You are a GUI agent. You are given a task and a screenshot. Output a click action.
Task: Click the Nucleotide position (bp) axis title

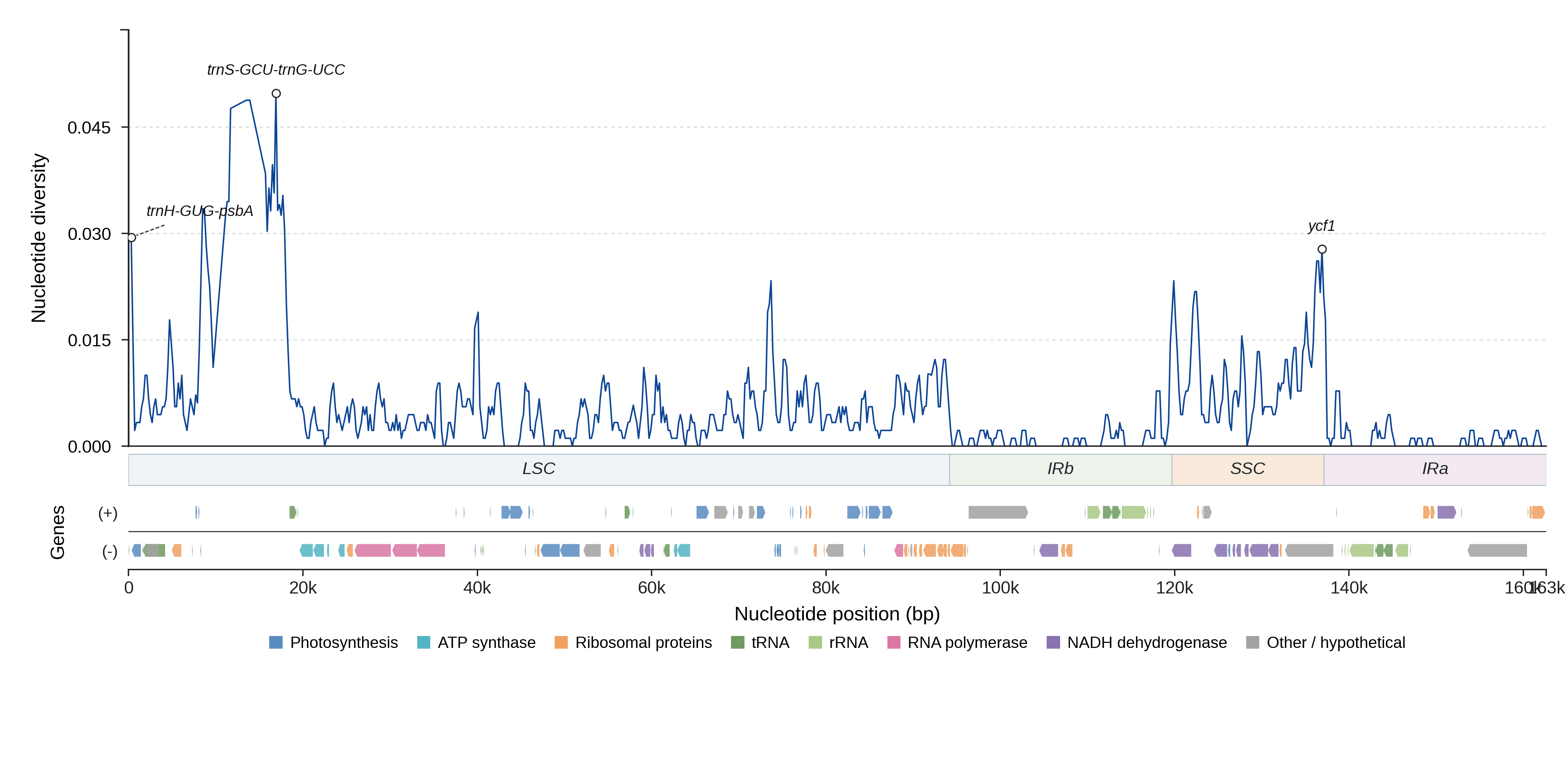tap(837, 614)
